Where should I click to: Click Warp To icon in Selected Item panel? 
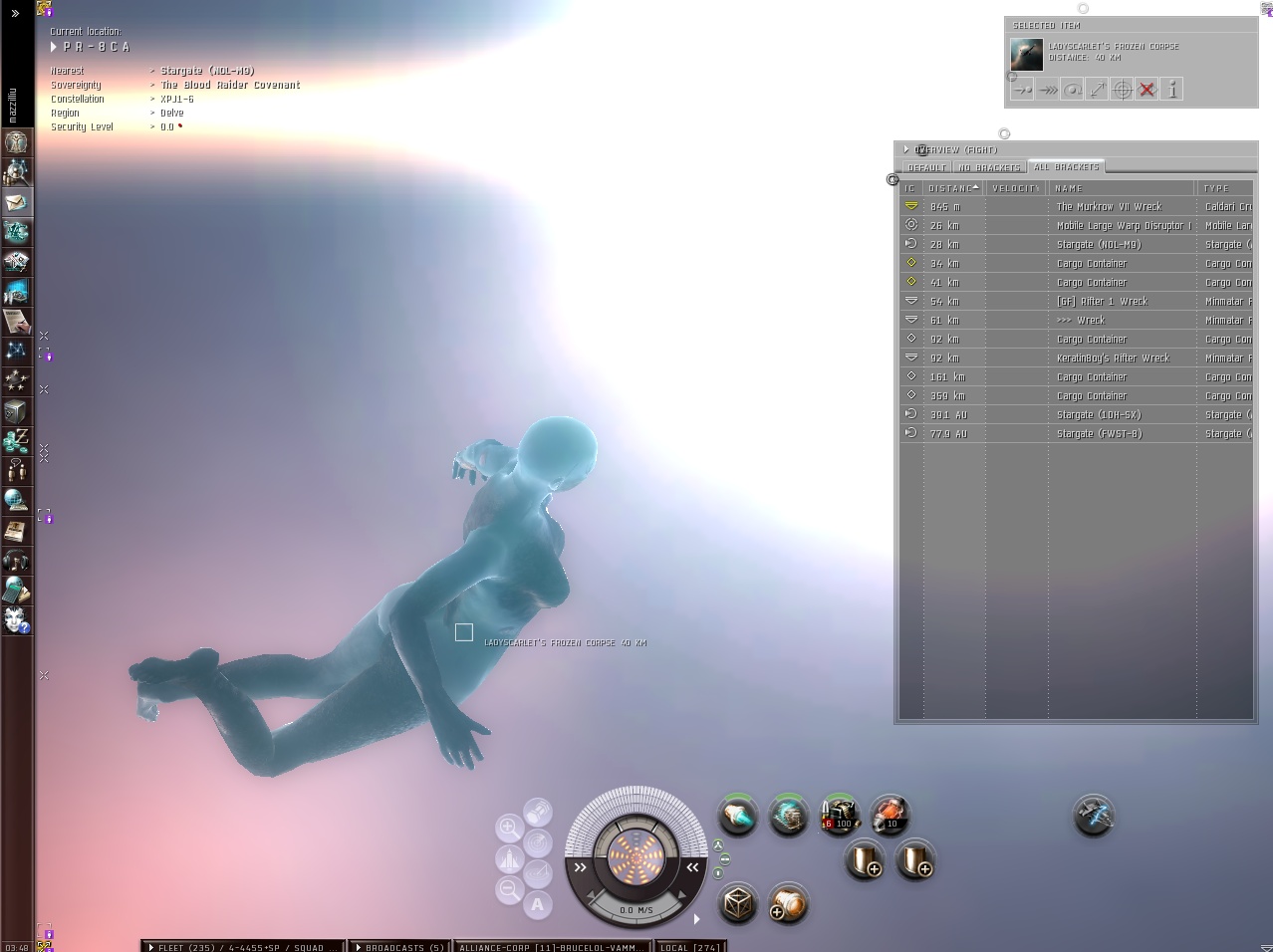[1047, 90]
